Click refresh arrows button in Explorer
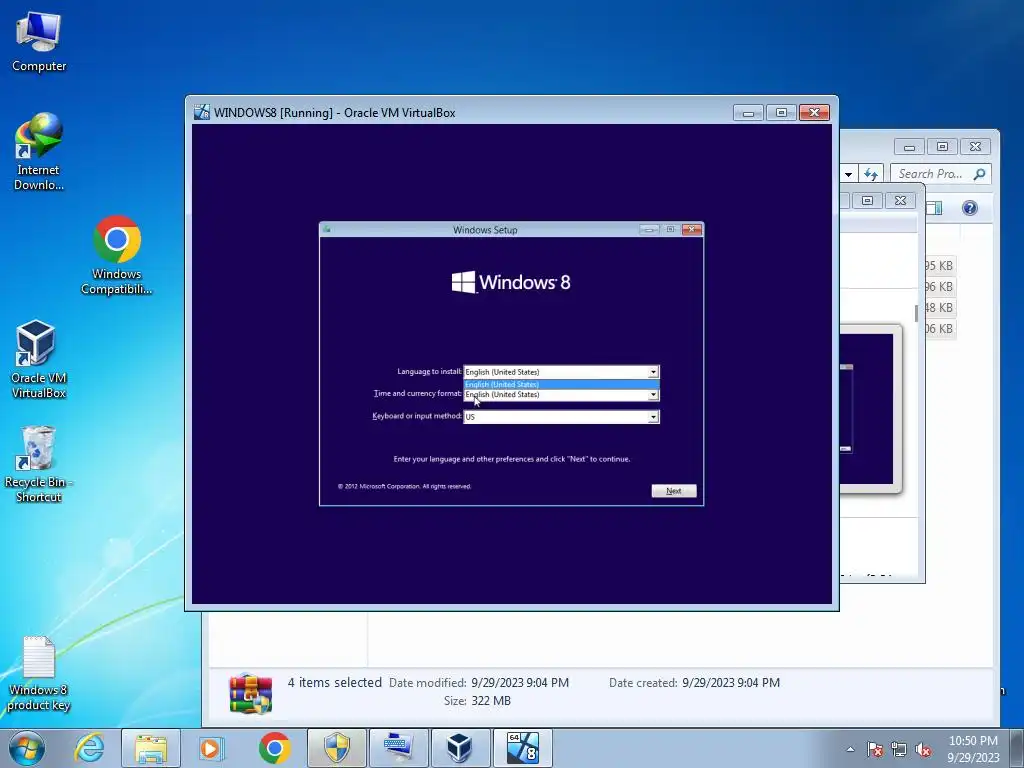Viewport: 1024px width, 768px height. pyautogui.click(x=871, y=174)
